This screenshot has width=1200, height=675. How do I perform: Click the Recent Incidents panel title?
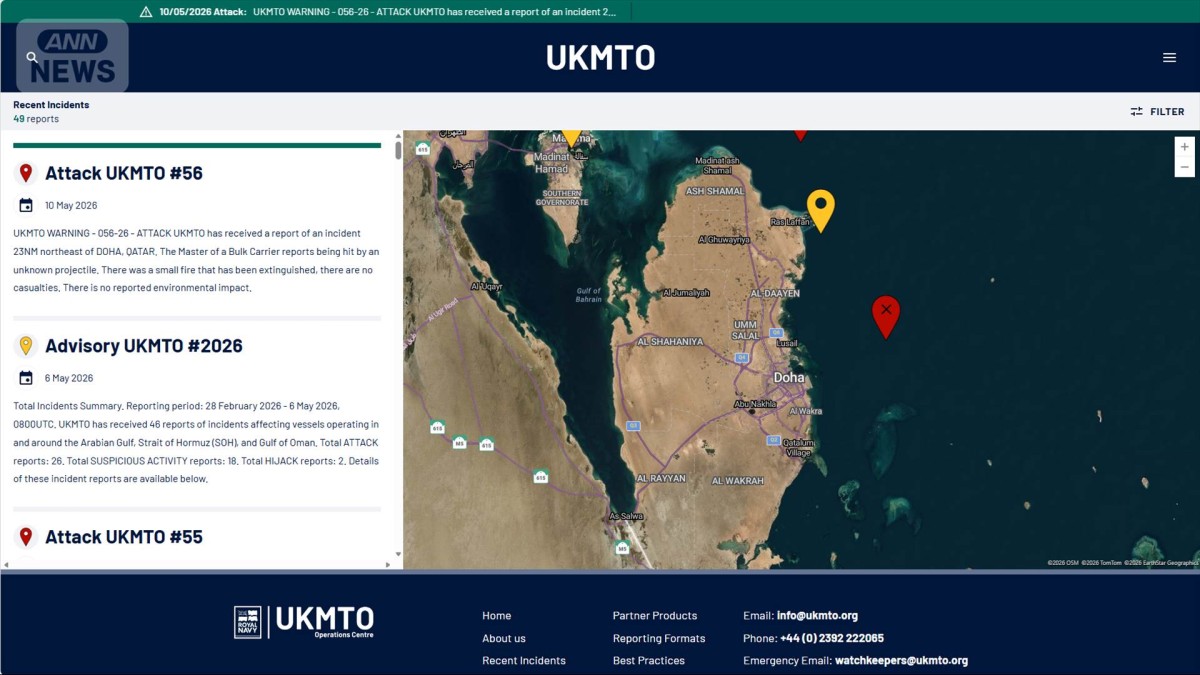pos(51,105)
